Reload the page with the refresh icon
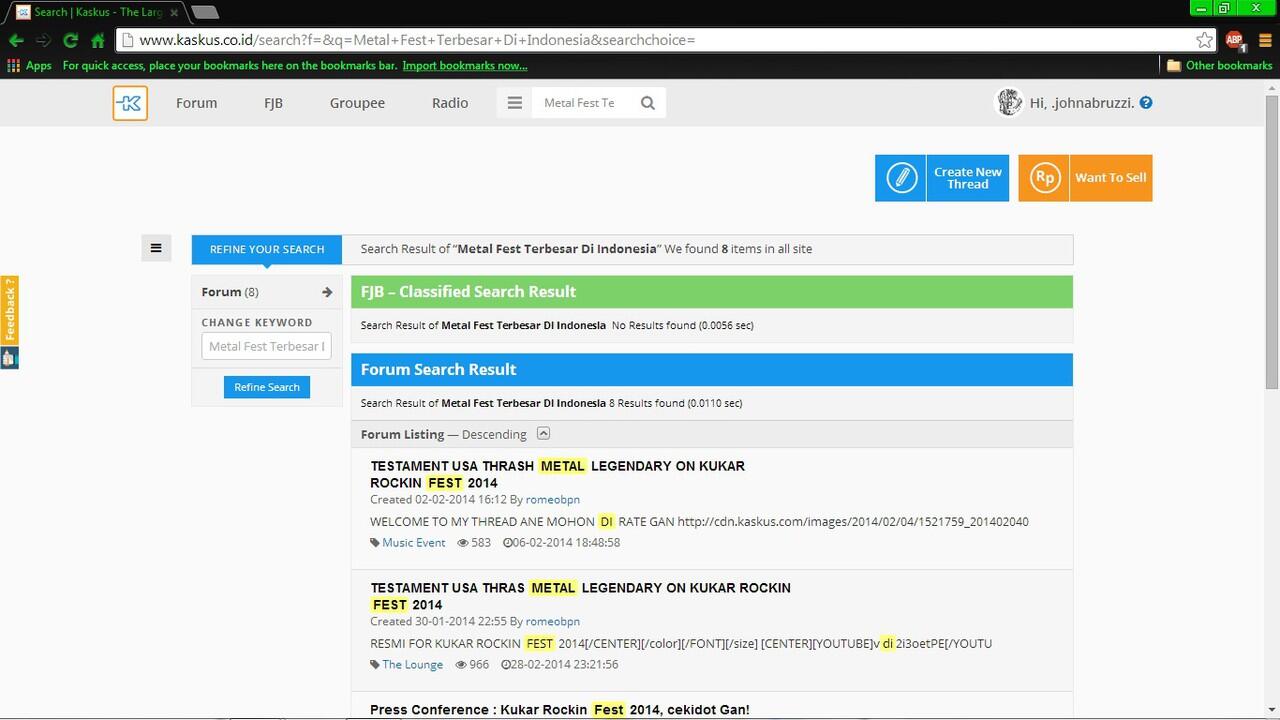1280x720 pixels. pos(70,40)
